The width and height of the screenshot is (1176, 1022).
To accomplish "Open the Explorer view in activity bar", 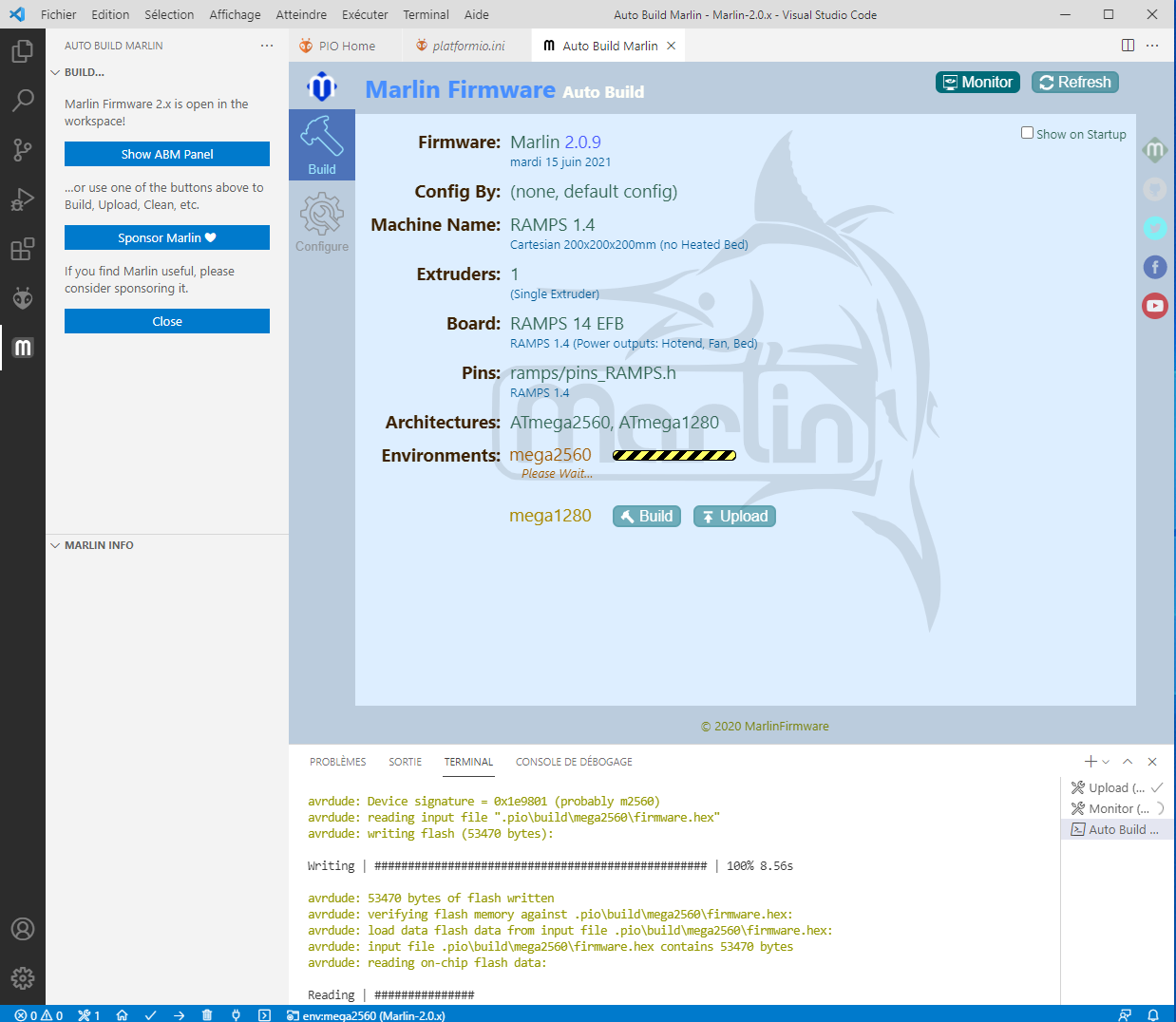I will [23, 50].
